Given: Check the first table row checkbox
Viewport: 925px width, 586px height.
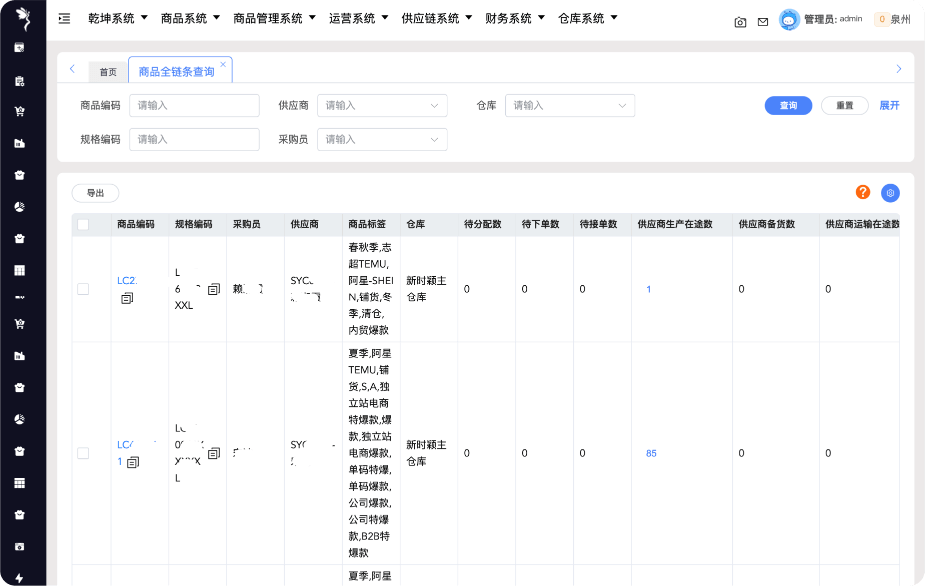Looking at the screenshot, I should (x=83, y=289).
